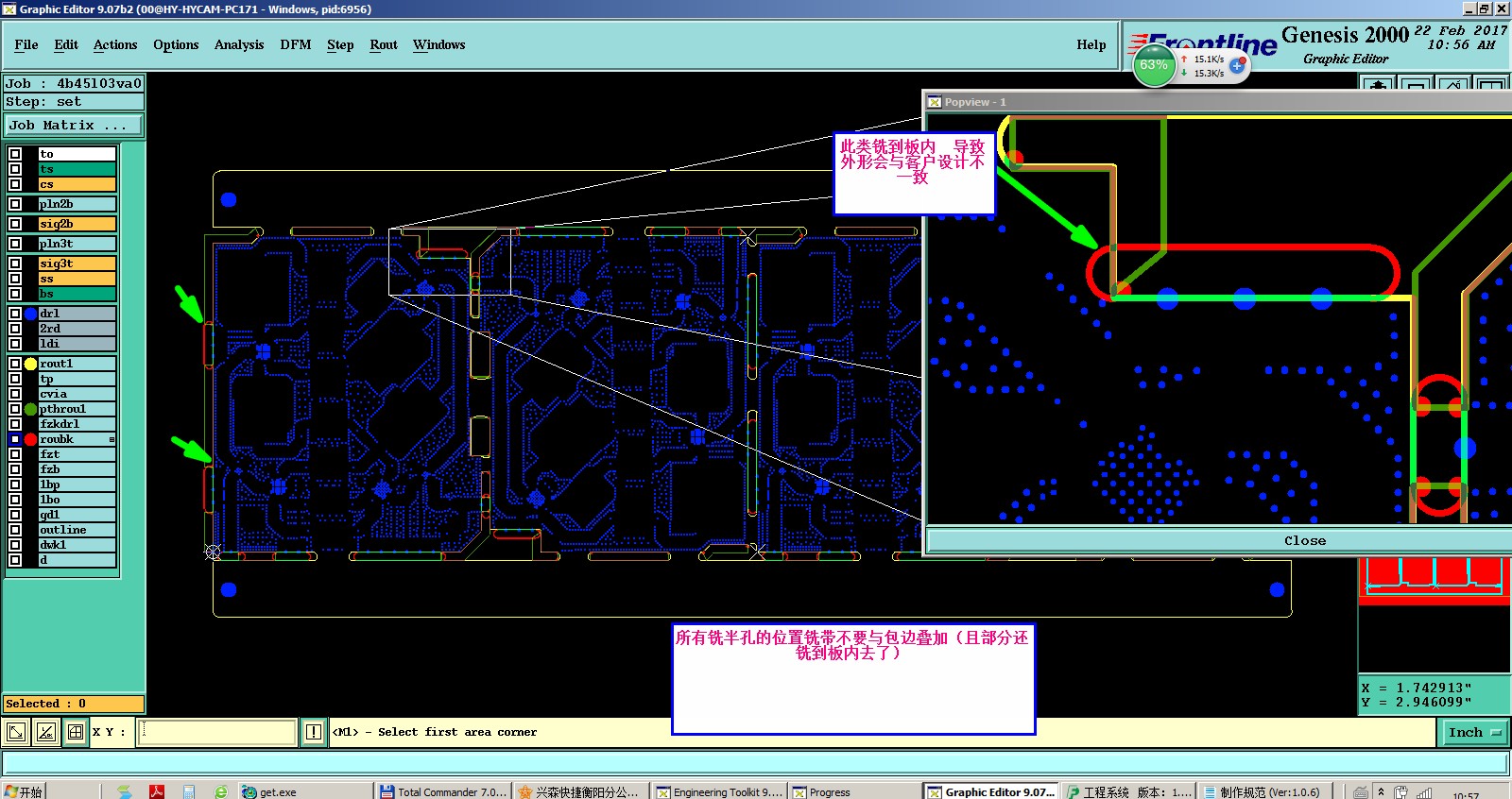1512x799 pixels.
Task: Select layer cvia in the layer list
Action: [77, 394]
